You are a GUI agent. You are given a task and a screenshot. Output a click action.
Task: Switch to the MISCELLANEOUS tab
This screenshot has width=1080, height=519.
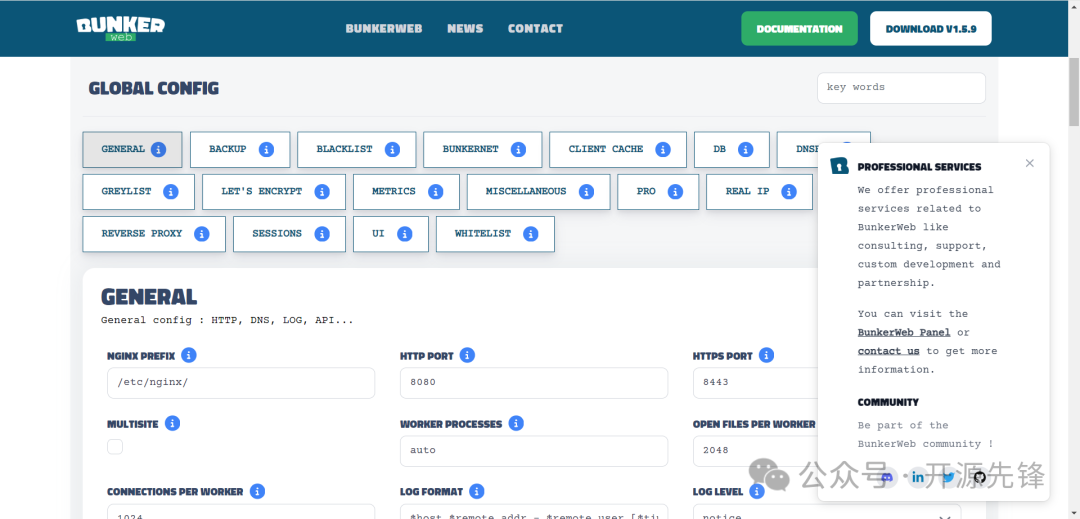coord(539,191)
